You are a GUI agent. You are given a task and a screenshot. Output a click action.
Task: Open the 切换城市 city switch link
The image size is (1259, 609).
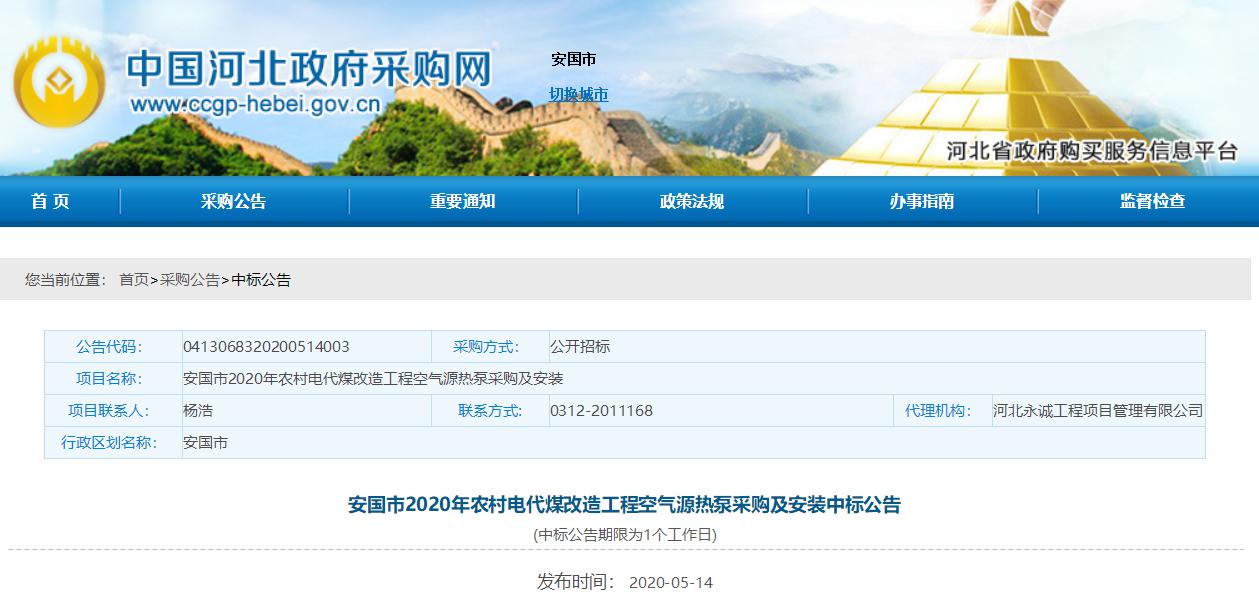(578, 94)
